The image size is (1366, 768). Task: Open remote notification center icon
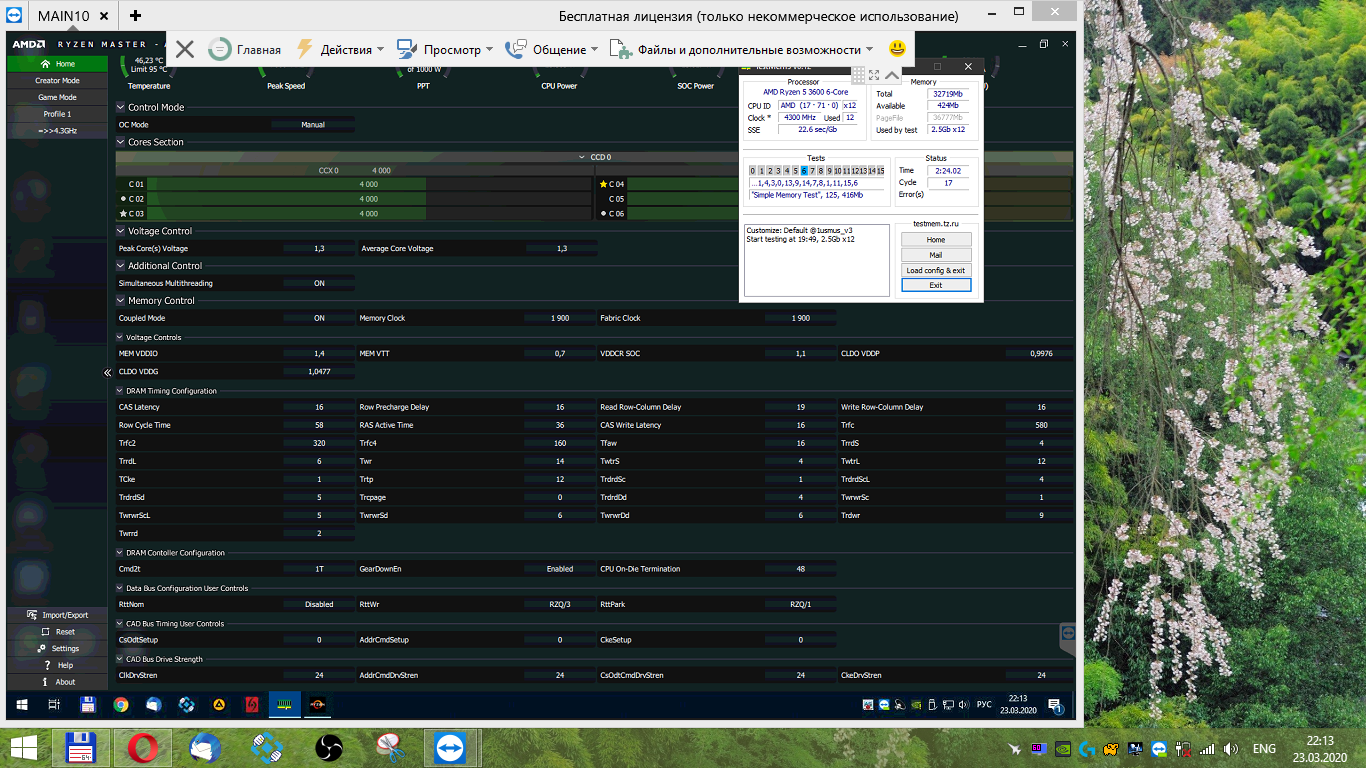tap(1055, 705)
